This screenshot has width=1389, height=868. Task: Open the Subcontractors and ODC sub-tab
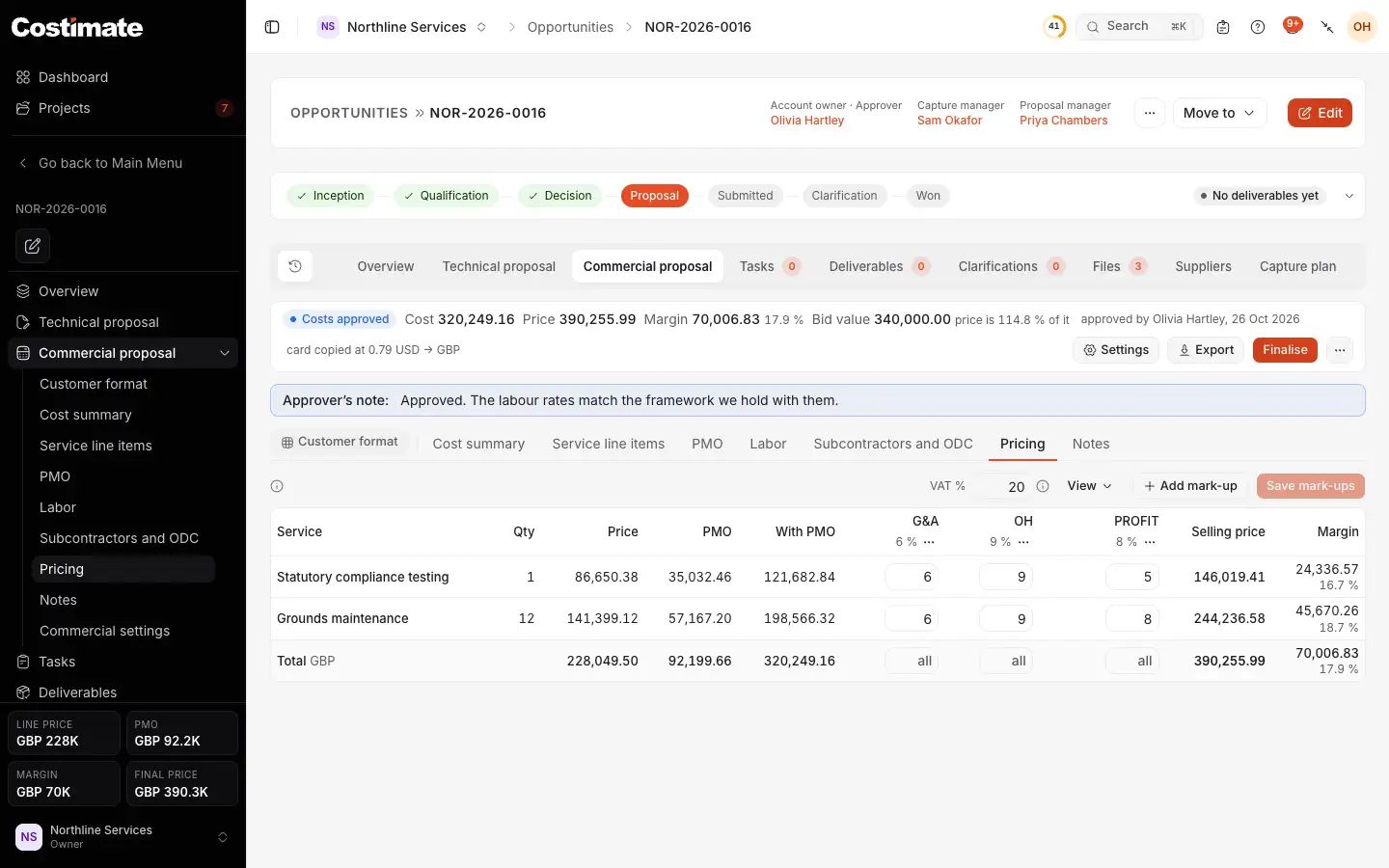[893, 444]
